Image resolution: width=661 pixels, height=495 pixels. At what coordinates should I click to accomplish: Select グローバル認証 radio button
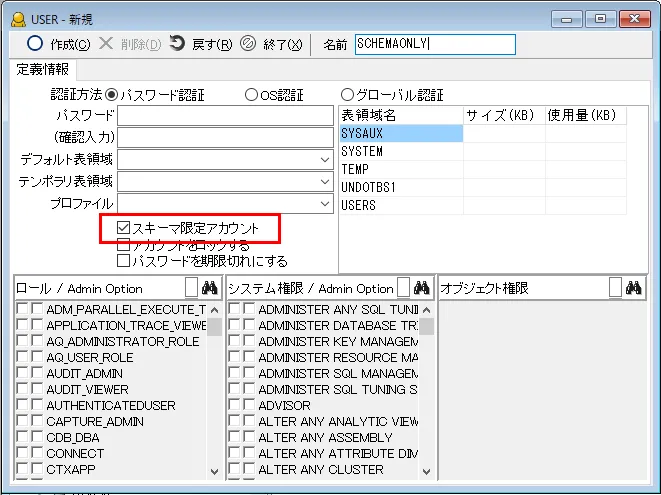point(347,95)
